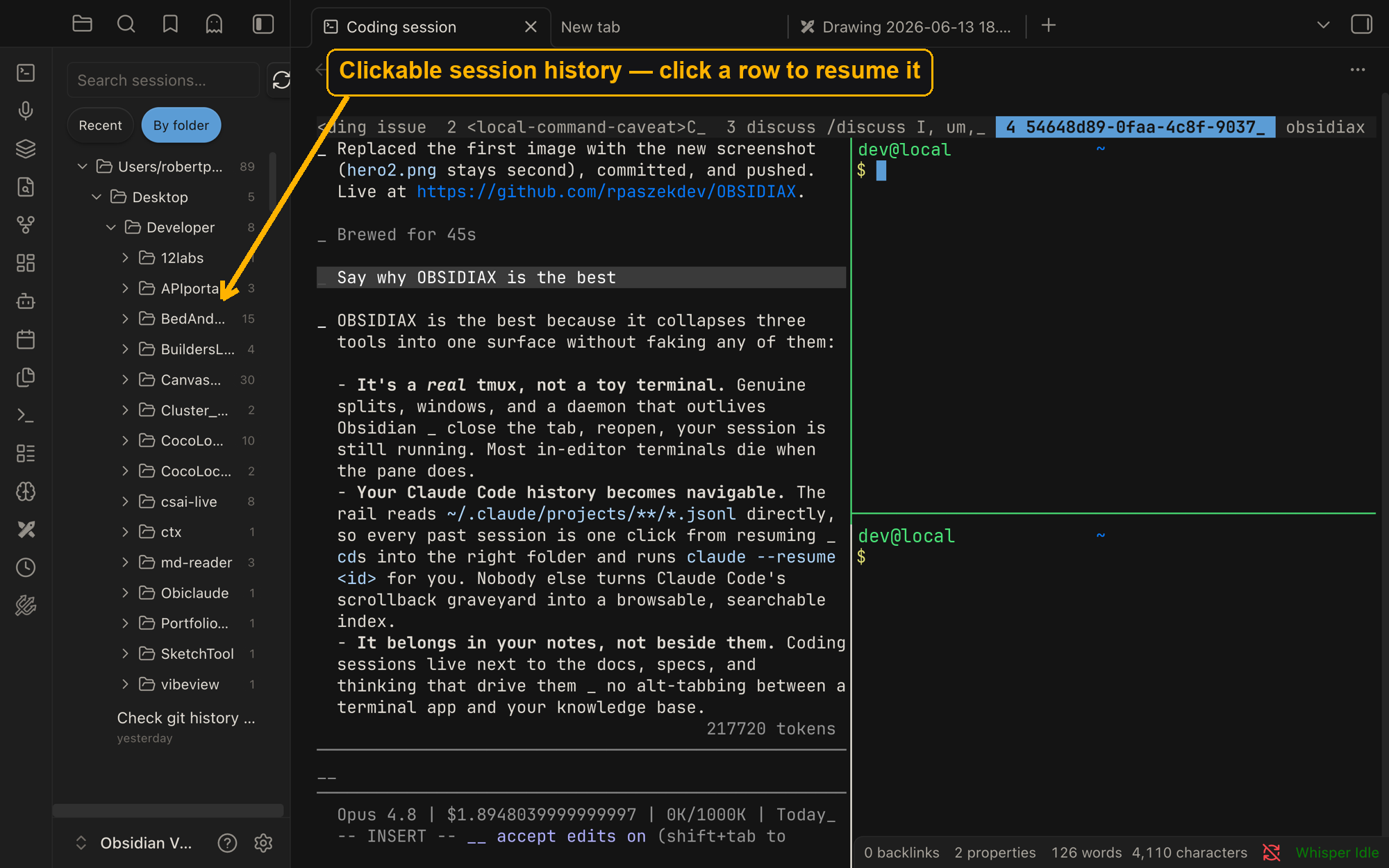Refresh the sessions list

tap(281, 81)
